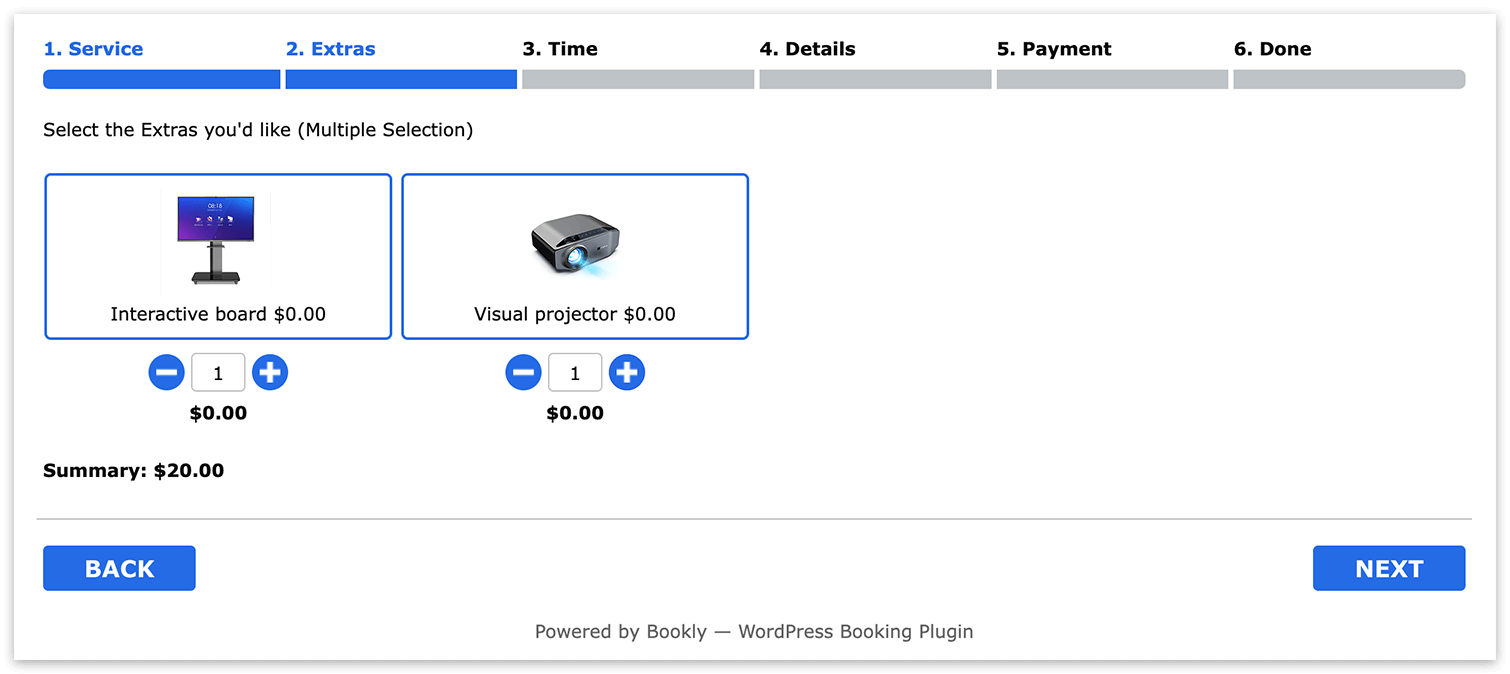Viewport: 1510px width, 674px height.
Task: Select the Visual projector extra card
Action: click(x=575, y=257)
